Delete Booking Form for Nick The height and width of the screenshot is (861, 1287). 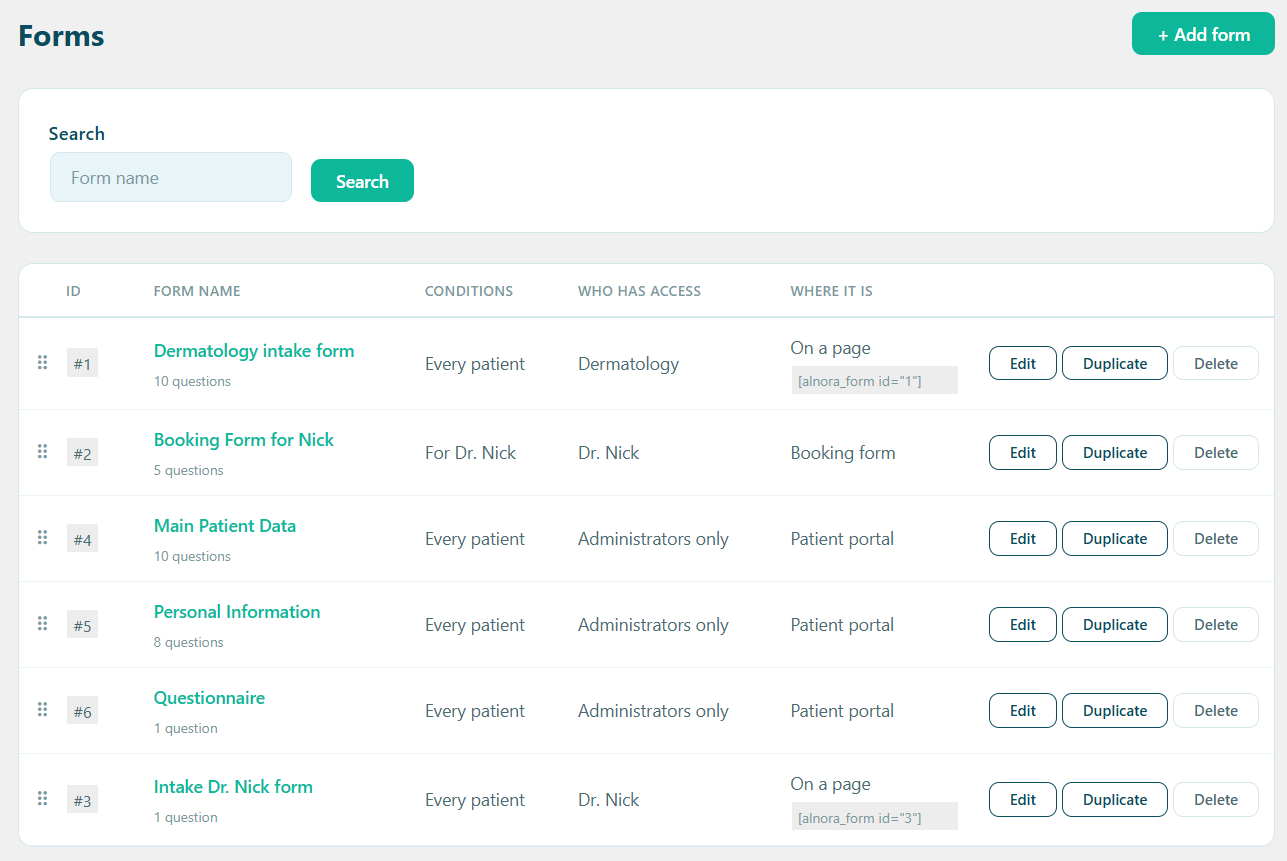coord(1216,452)
